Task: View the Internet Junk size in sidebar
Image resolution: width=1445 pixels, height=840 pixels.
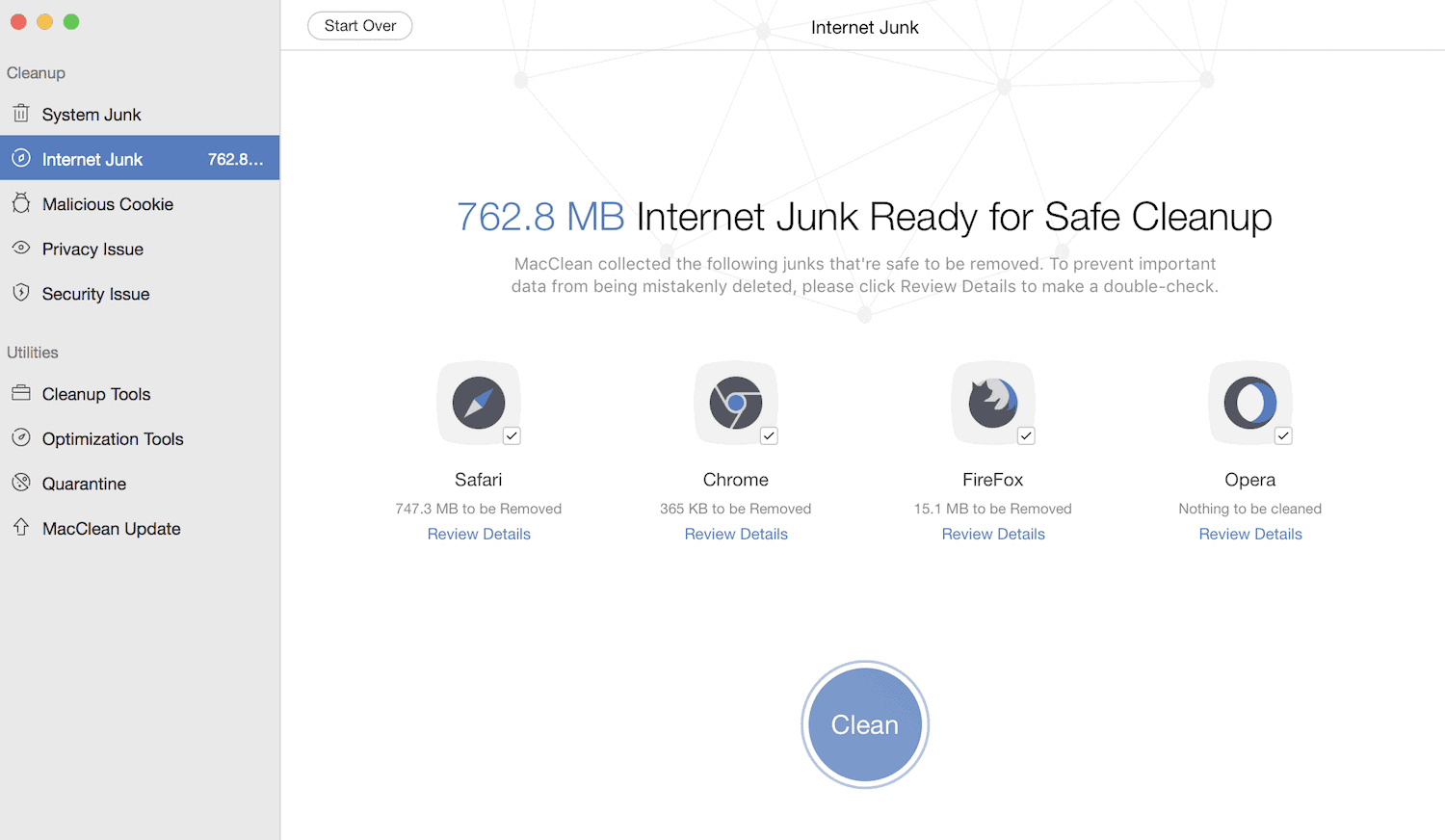Action: pyautogui.click(x=237, y=158)
